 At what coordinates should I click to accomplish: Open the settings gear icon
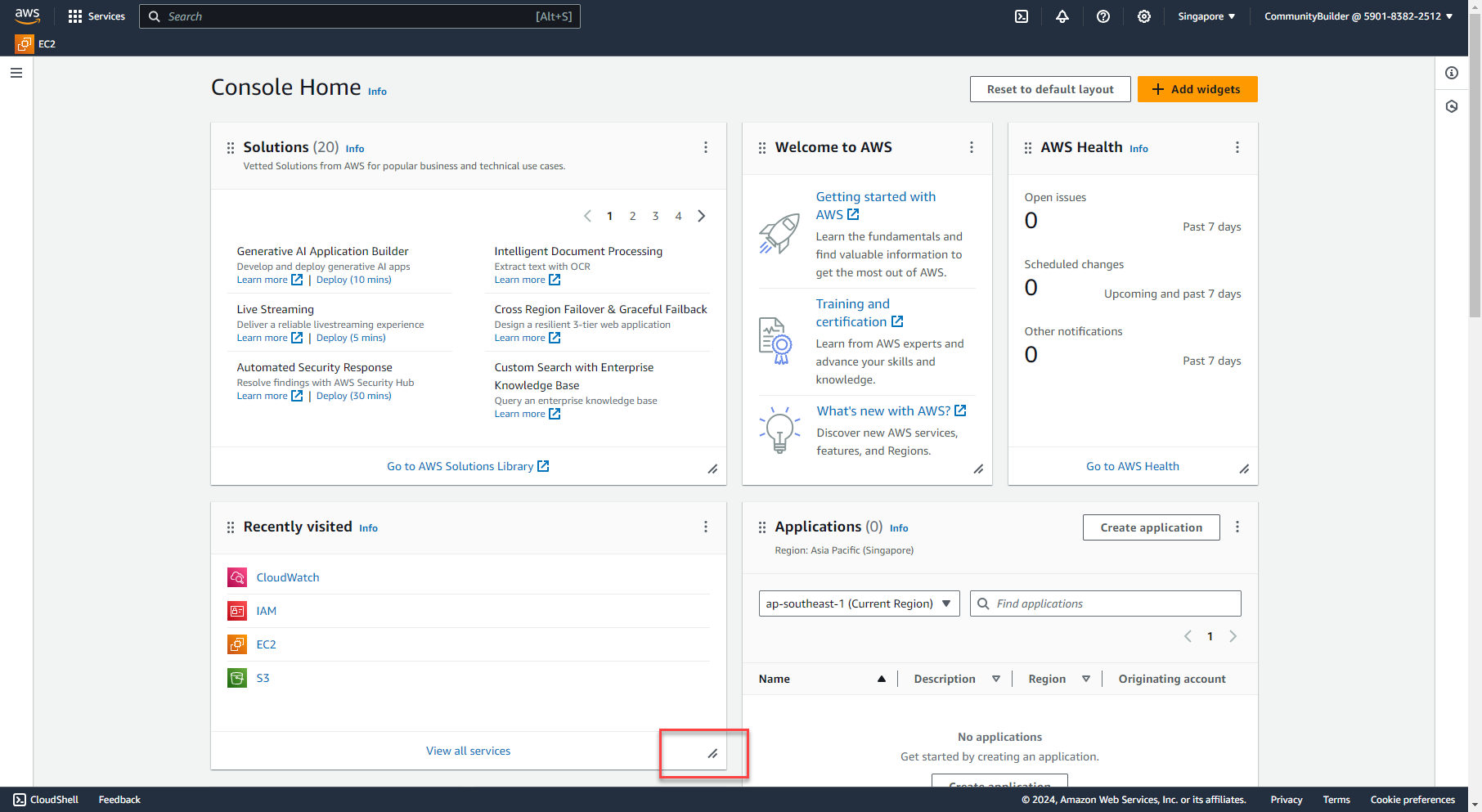[x=1143, y=16]
